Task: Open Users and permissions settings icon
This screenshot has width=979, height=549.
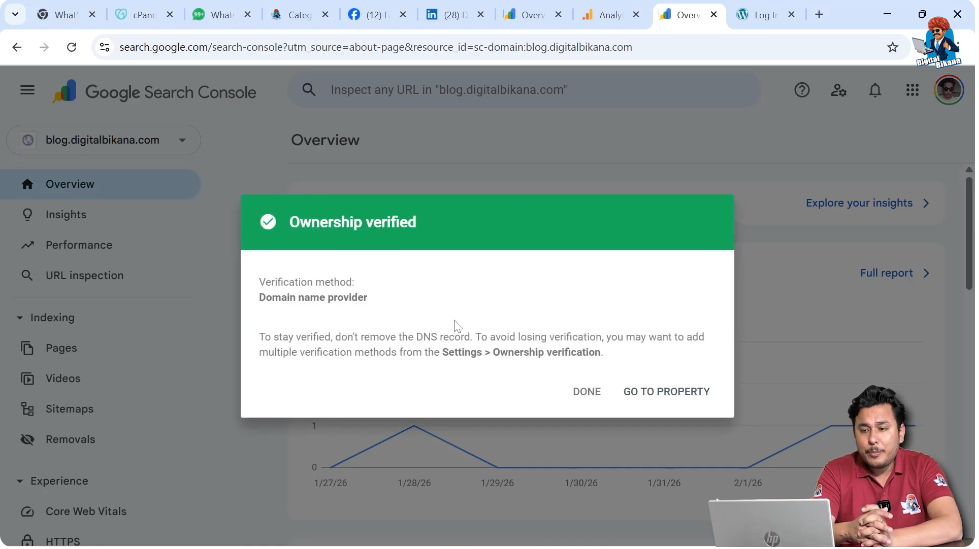Action: 841,90
